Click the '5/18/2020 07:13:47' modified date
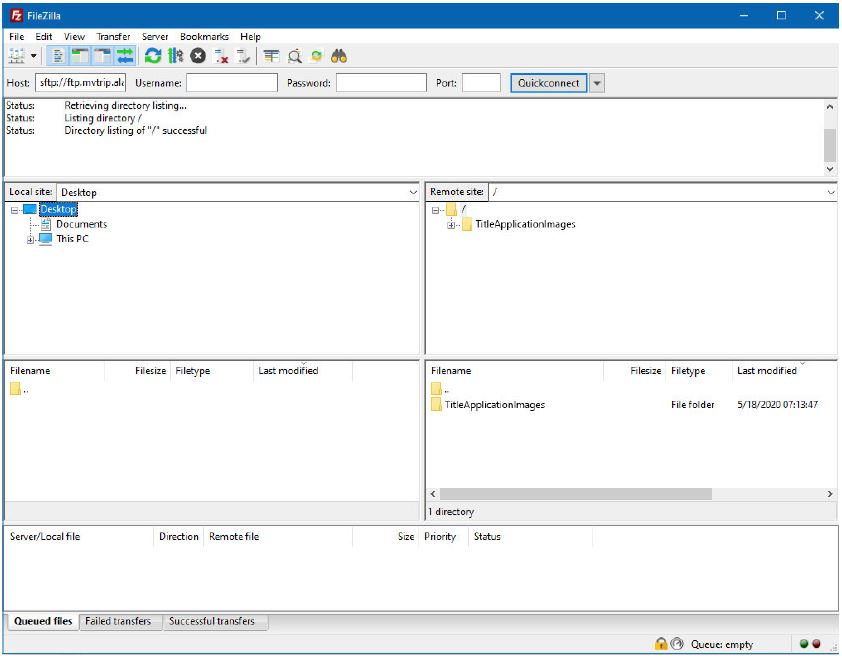 pos(777,404)
